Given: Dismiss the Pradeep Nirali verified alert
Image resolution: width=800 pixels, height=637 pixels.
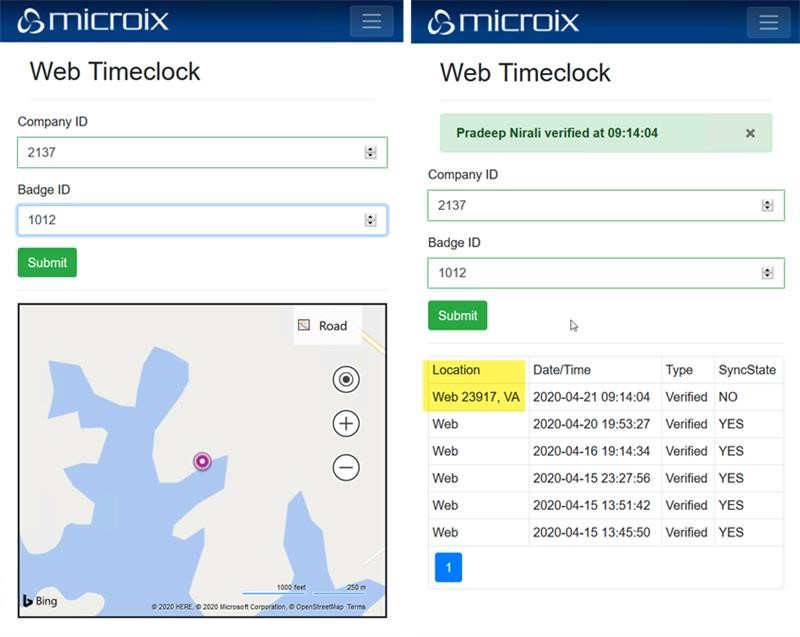Looking at the screenshot, I should click(x=750, y=133).
